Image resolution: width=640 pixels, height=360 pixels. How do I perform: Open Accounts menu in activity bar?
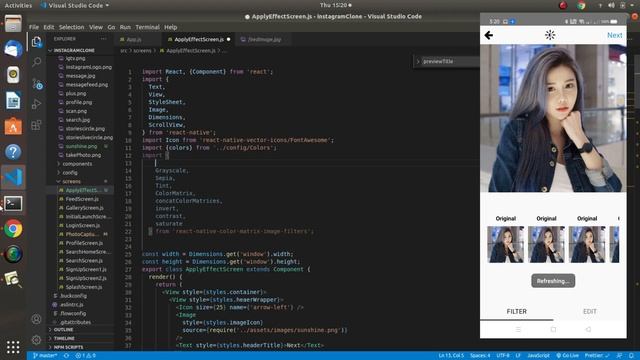point(36,319)
